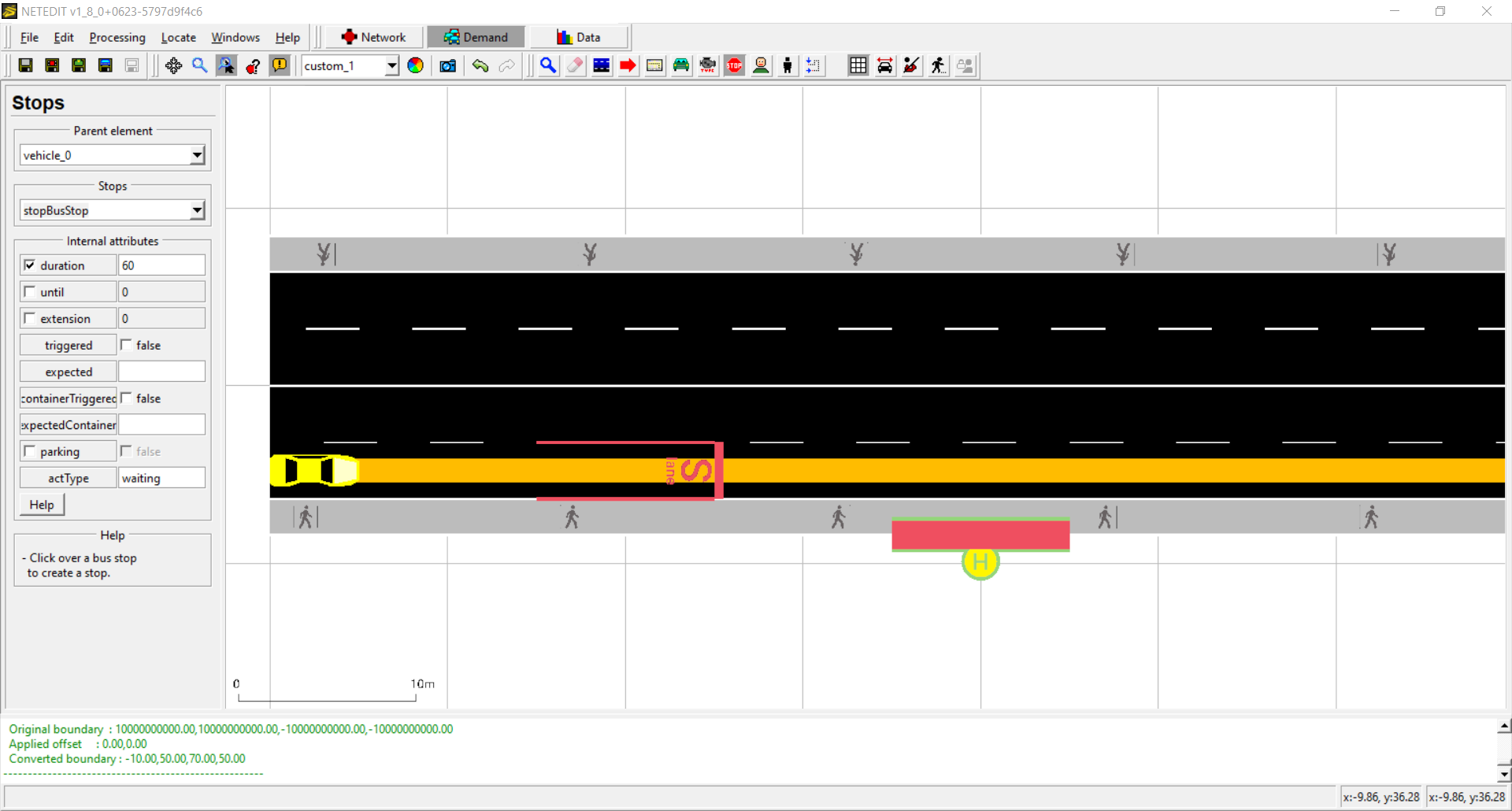The image size is (1512, 811).
Task: Click the red arrow route mode icon
Action: (x=628, y=66)
